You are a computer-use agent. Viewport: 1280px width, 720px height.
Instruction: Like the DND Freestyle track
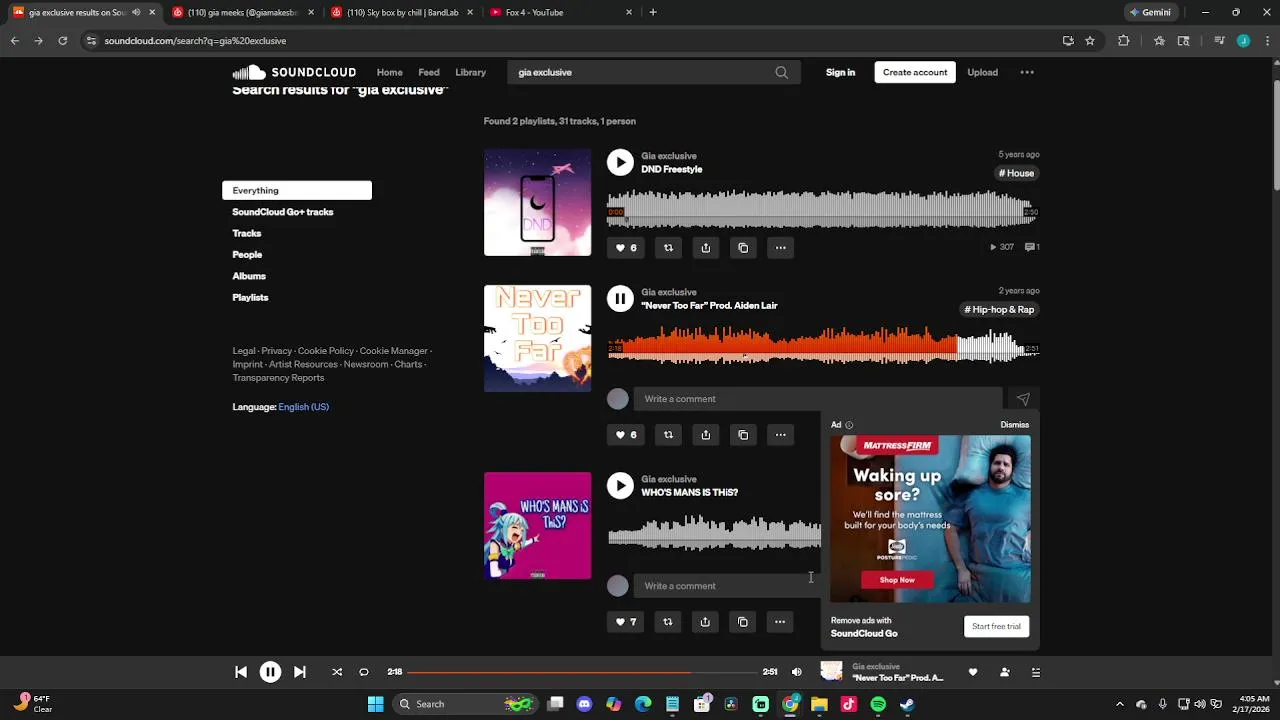tap(625, 248)
